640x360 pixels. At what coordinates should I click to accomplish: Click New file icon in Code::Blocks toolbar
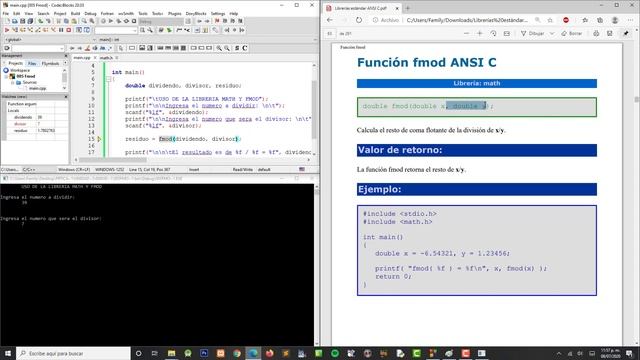coord(7,21)
